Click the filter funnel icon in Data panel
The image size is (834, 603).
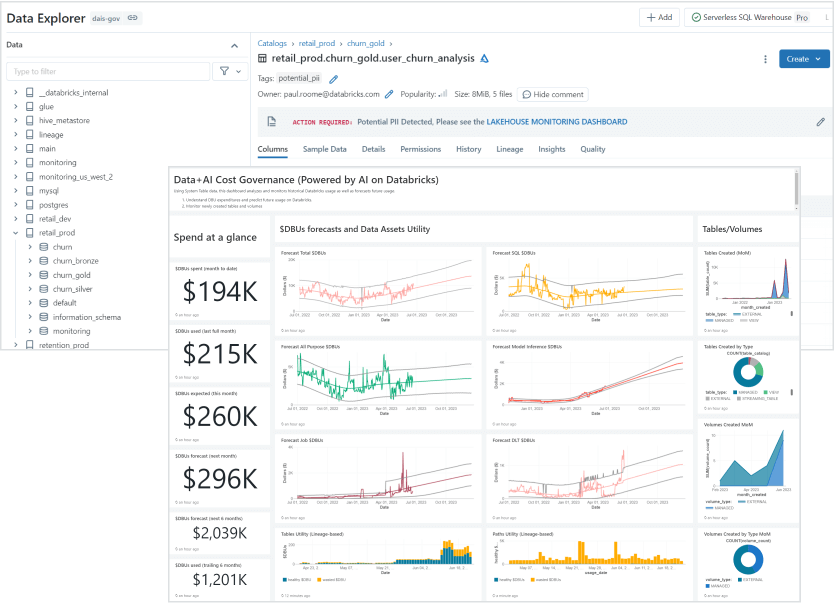pos(224,71)
